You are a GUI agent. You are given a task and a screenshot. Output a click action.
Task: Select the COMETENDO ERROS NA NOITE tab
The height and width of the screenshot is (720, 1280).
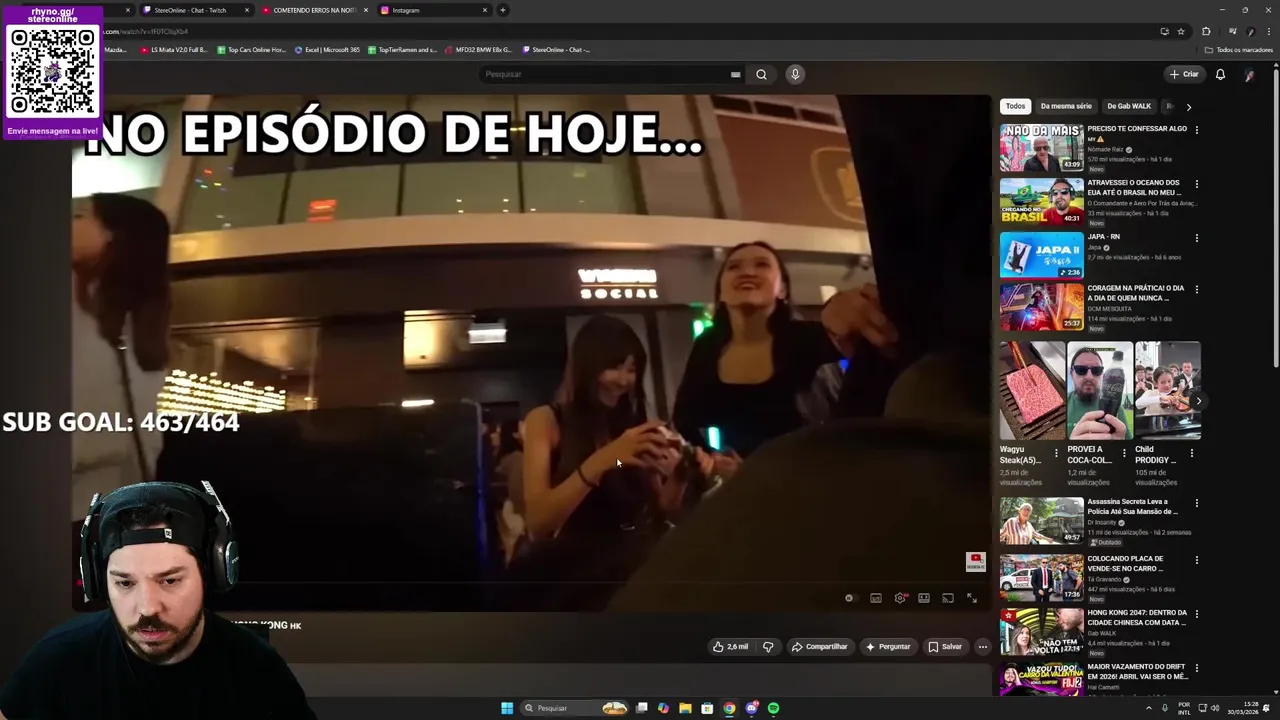[x=314, y=10]
